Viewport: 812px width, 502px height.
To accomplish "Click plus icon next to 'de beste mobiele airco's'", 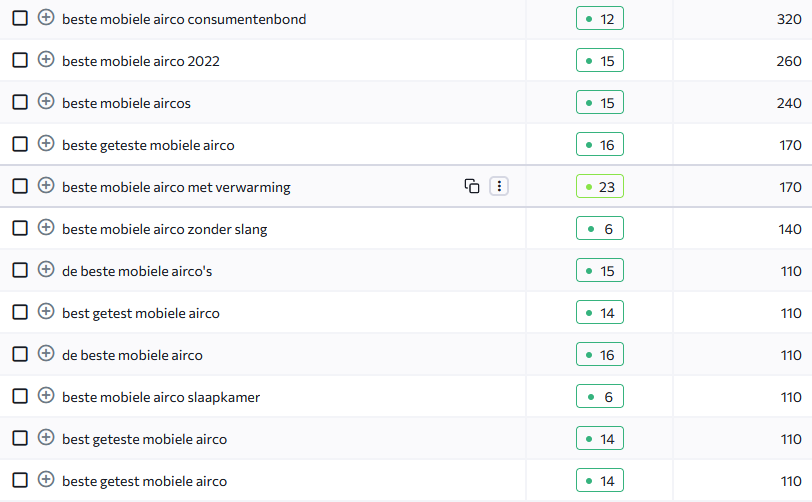I will coord(46,269).
